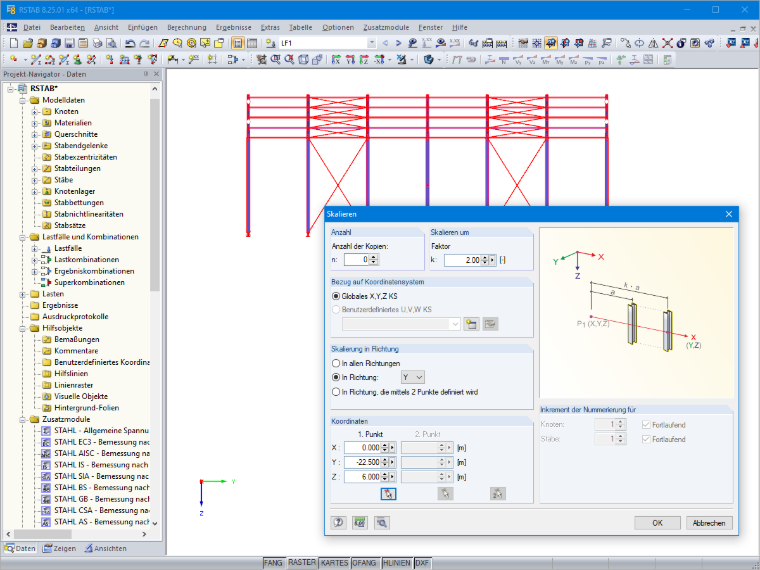Expand the Knoten tree node
Image resolution: width=760 pixels, height=570 pixels.
[34, 112]
